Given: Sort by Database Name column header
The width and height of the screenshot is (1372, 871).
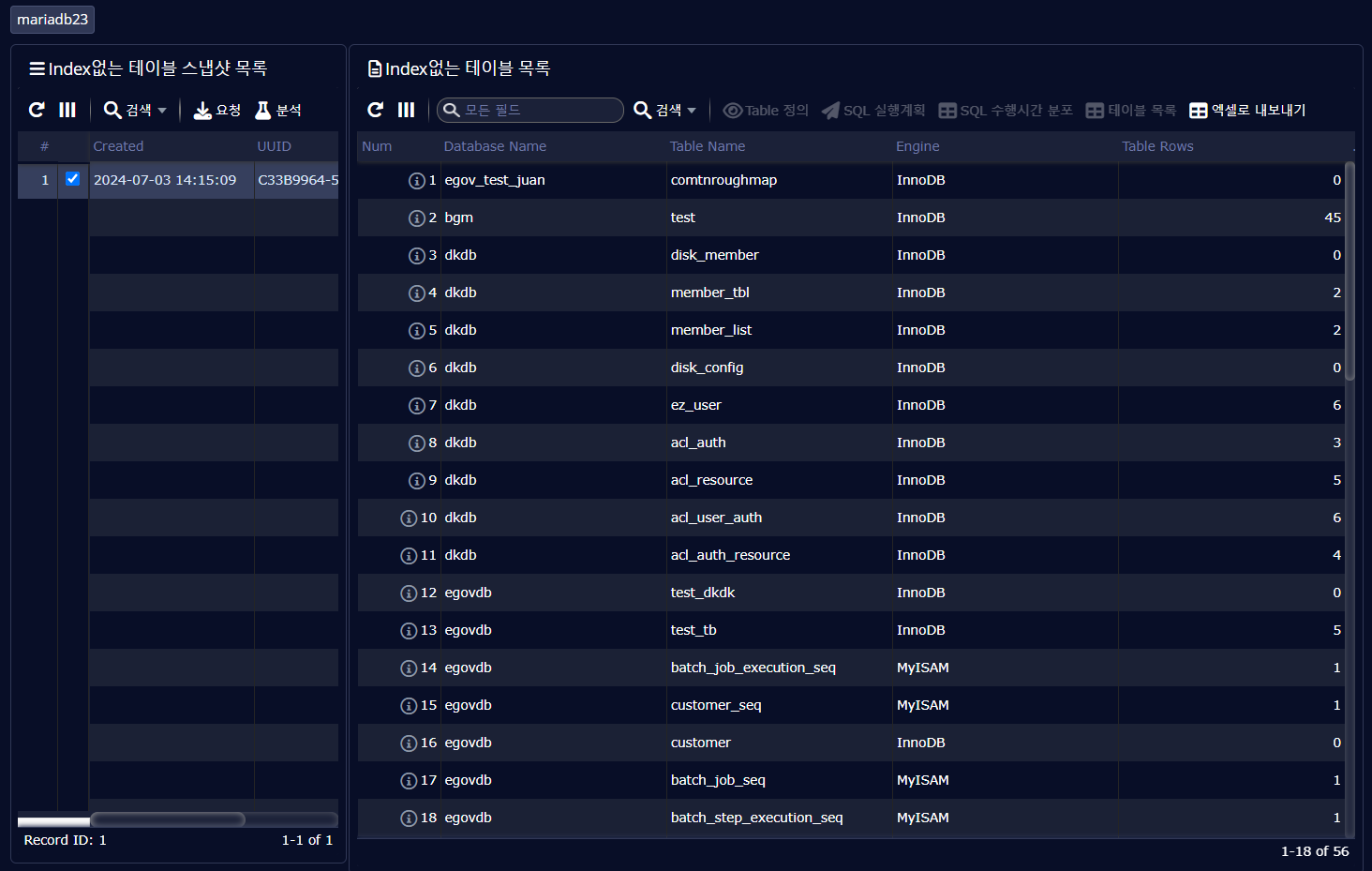Looking at the screenshot, I should (495, 146).
